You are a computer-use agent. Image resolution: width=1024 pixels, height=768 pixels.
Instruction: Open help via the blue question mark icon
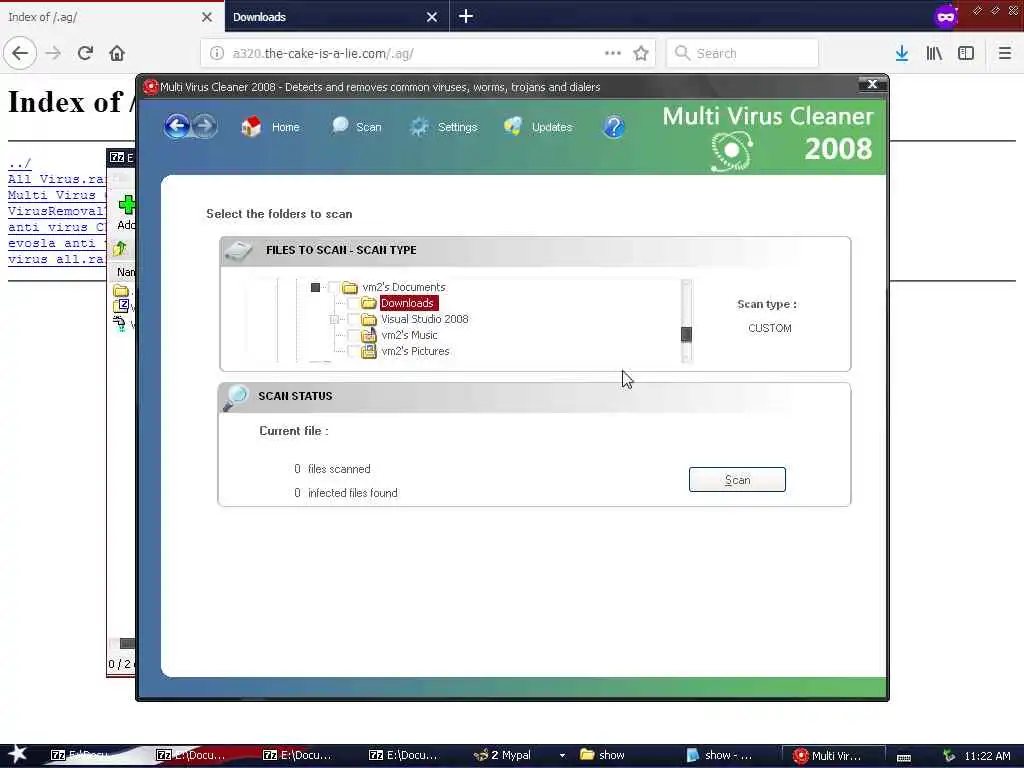click(x=613, y=127)
